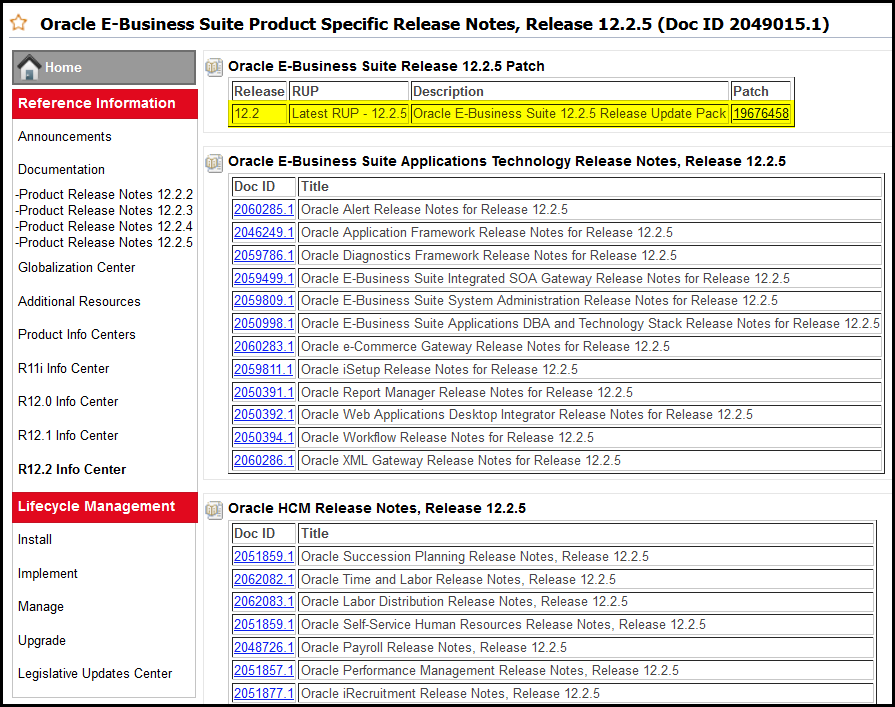Click 'Oracle XML Gateway Release Notes' title
This screenshot has height=707, width=895.
coord(461,460)
